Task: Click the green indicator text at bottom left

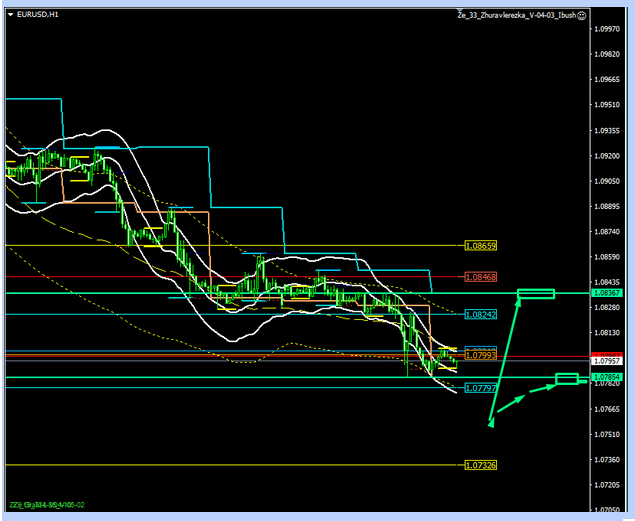Action: (48, 503)
